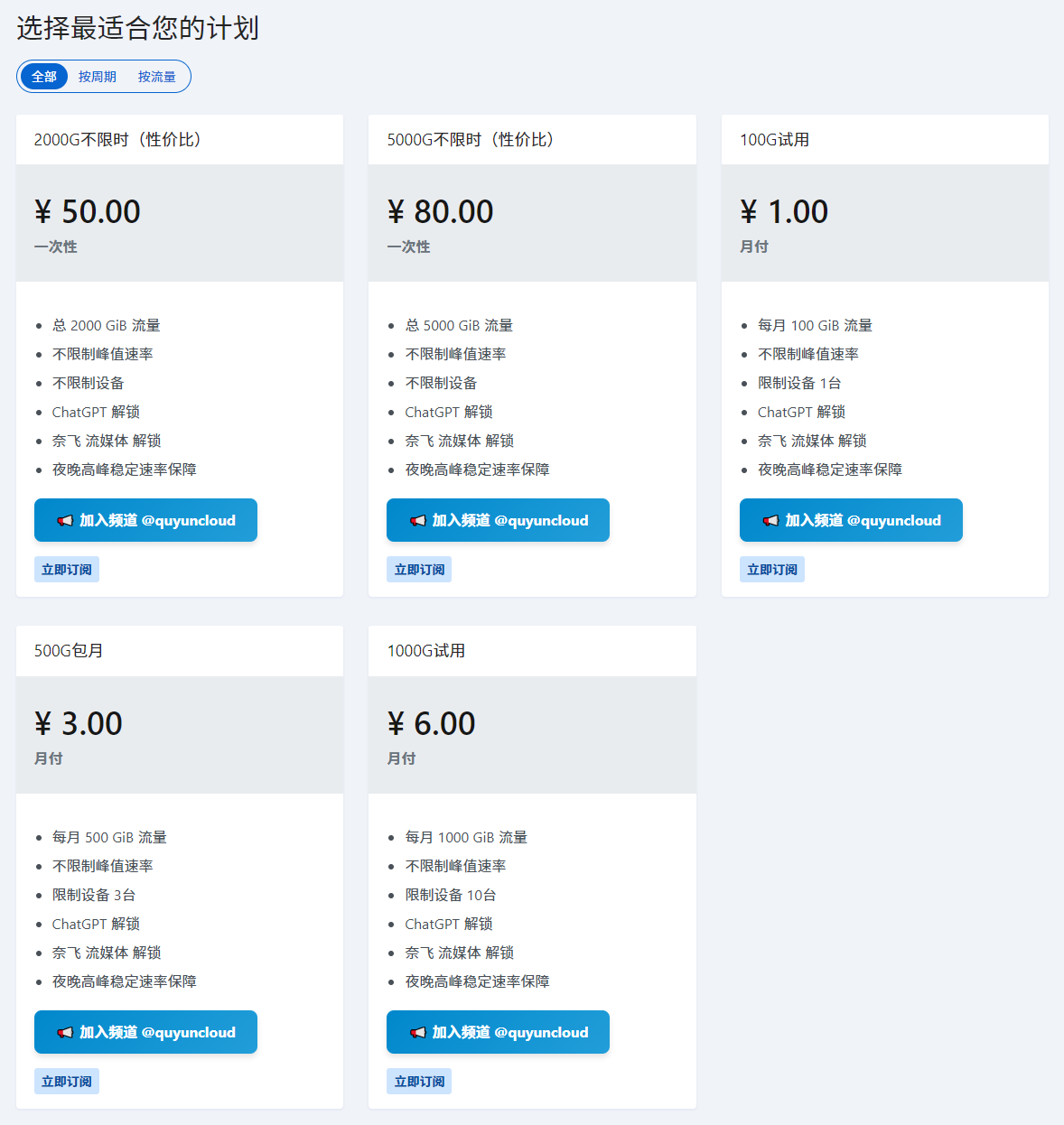Click megaphone icon in 500G包月 plan card
The height and width of the screenshot is (1125, 1064).
click(x=65, y=1033)
